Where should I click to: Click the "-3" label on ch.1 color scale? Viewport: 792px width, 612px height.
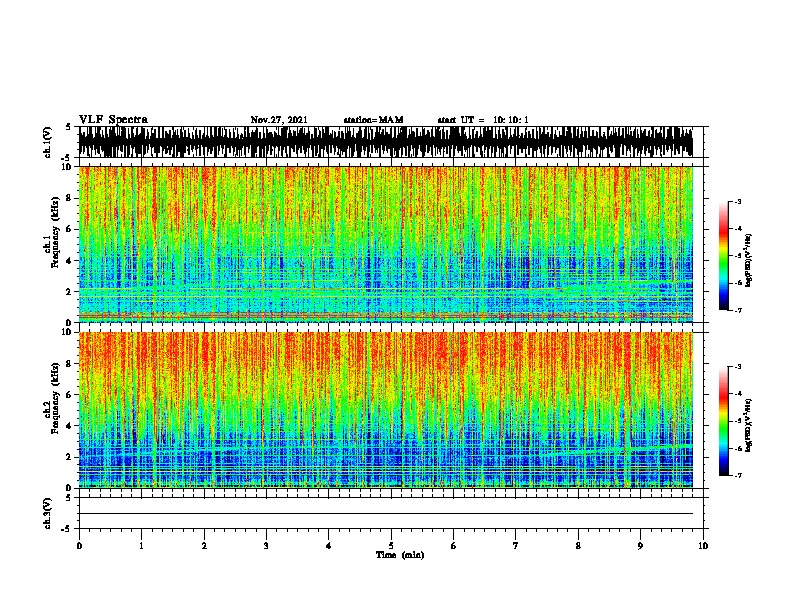pyautogui.click(x=738, y=201)
